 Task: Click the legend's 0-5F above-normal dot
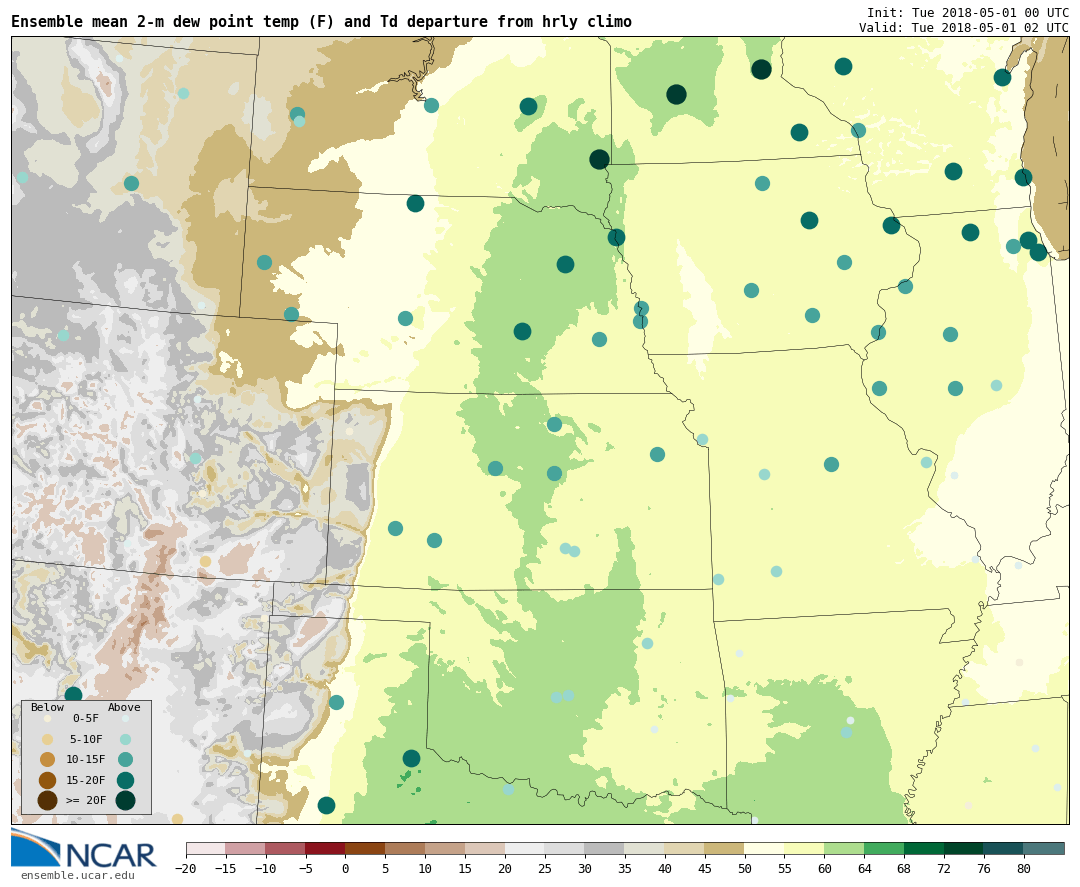tap(125, 718)
